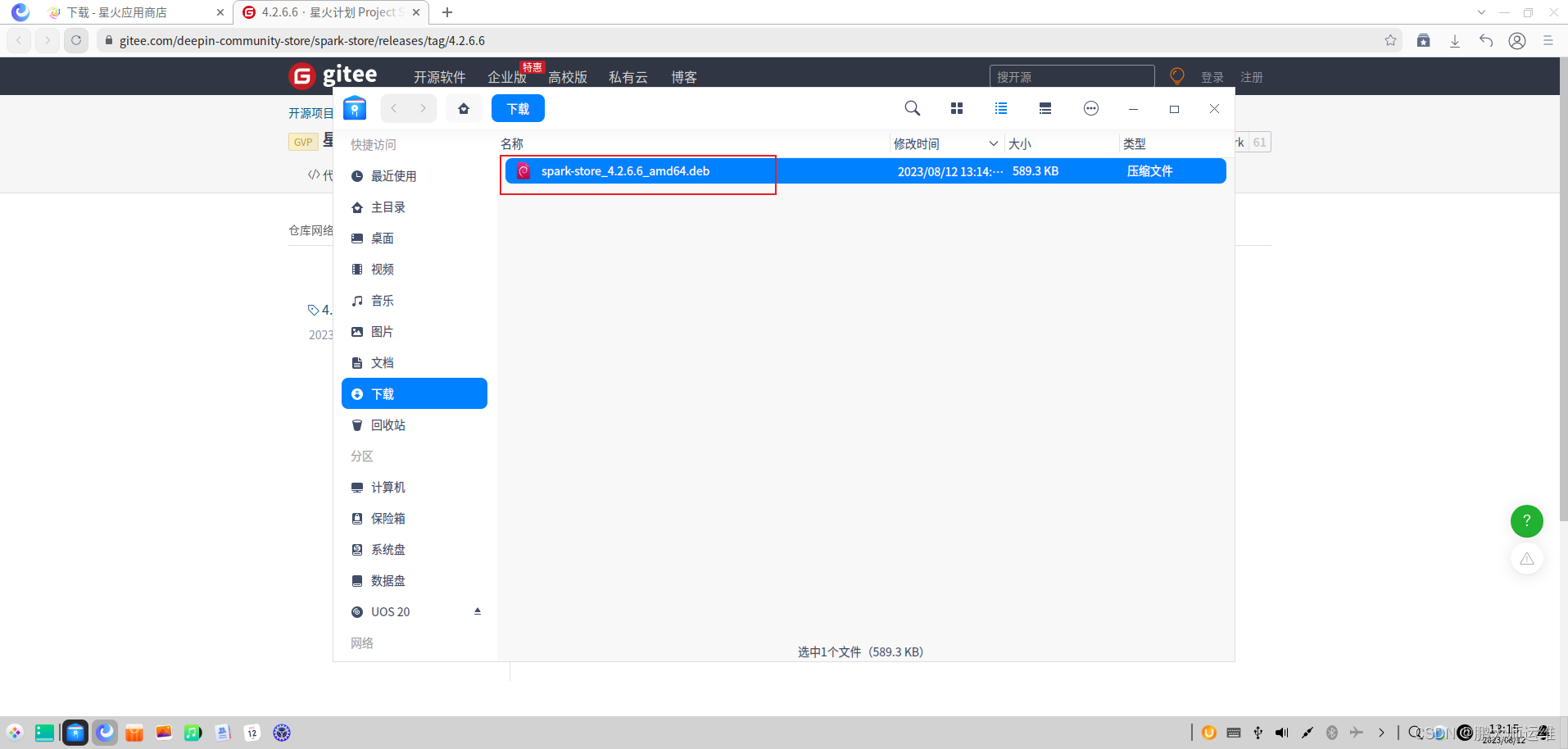Open 最近使用 in sidebar

click(415, 176)
